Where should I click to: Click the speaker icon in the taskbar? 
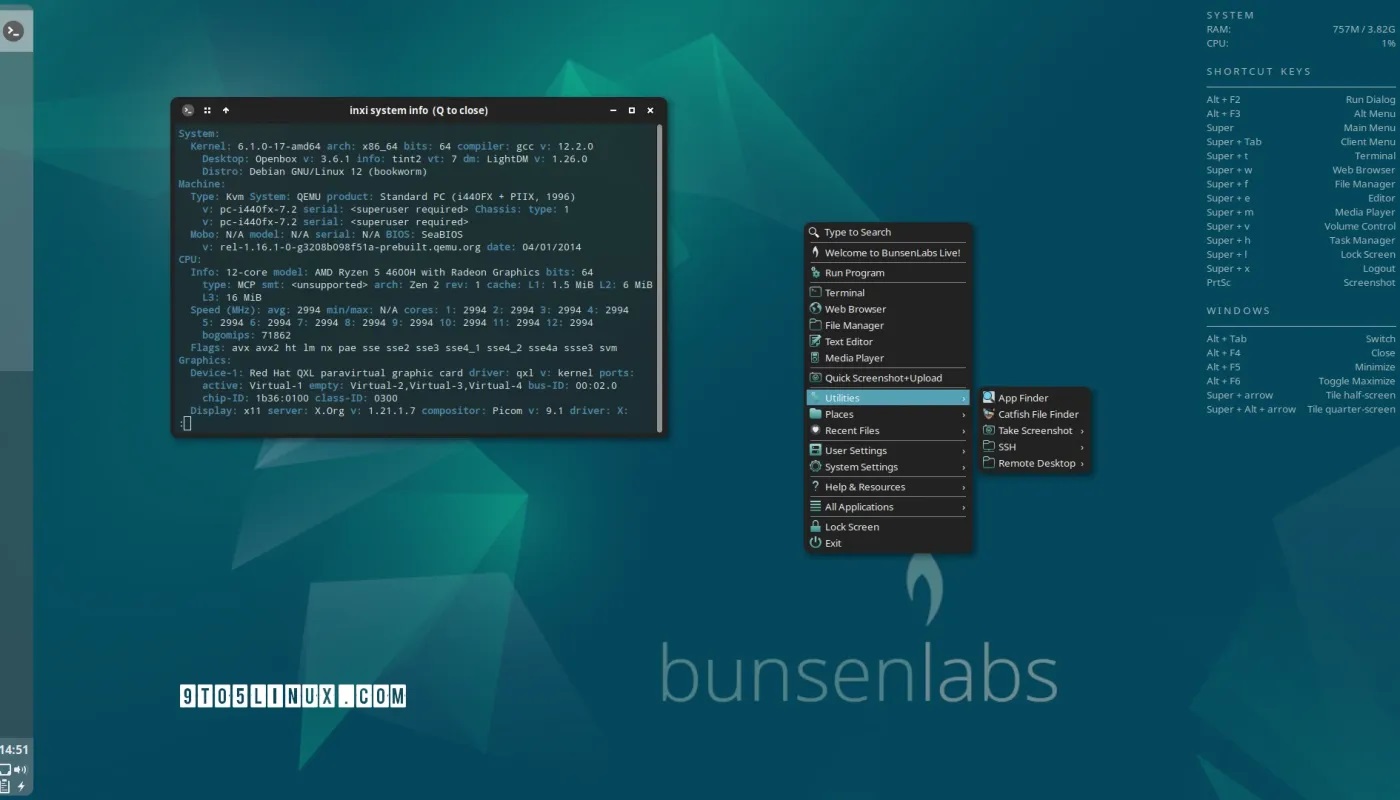point(20,769)
